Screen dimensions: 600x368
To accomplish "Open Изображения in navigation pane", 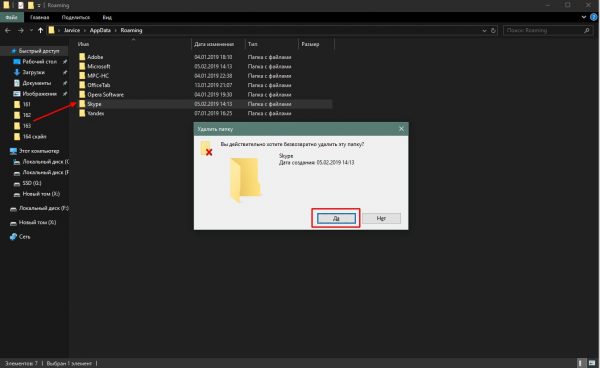I will 39,94.
